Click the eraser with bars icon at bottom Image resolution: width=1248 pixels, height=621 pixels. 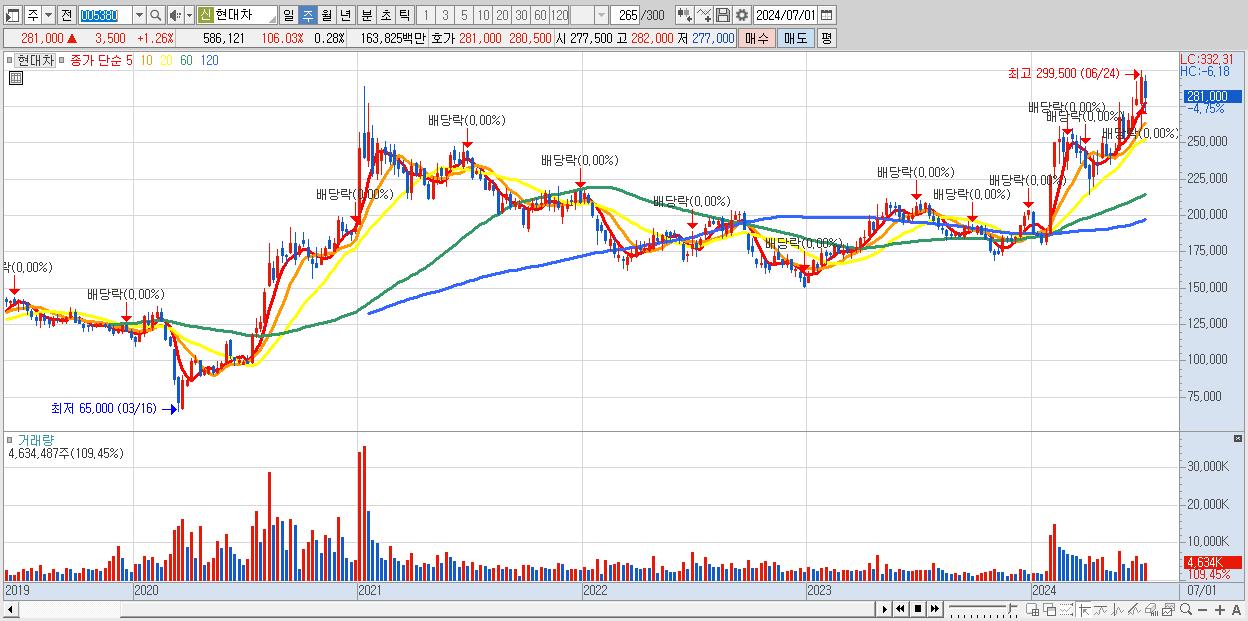point(1151,610)
